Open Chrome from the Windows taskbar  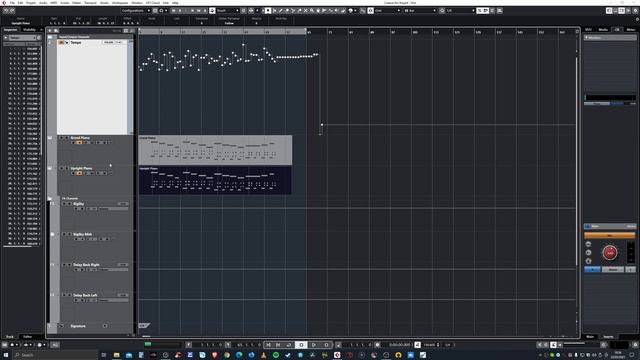pos(227,355)
